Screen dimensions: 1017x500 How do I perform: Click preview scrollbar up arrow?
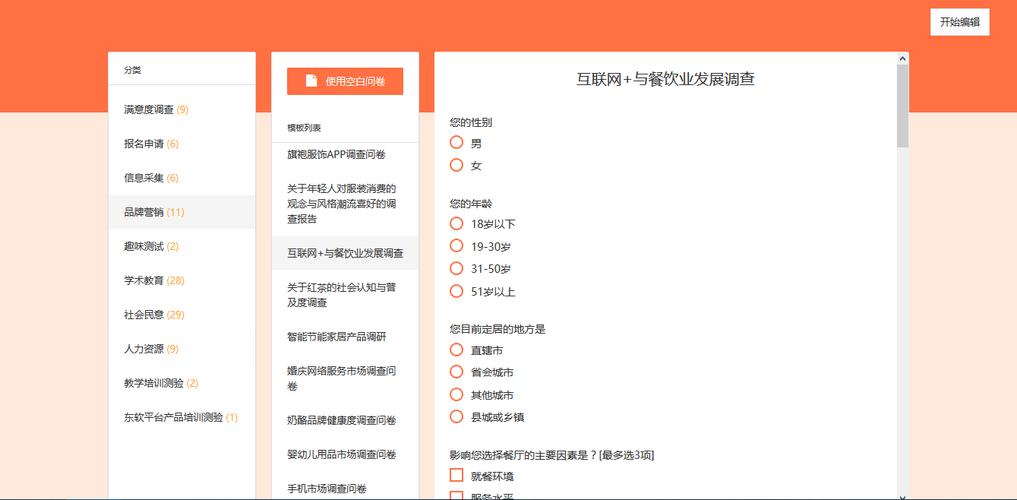coord(903,58)
